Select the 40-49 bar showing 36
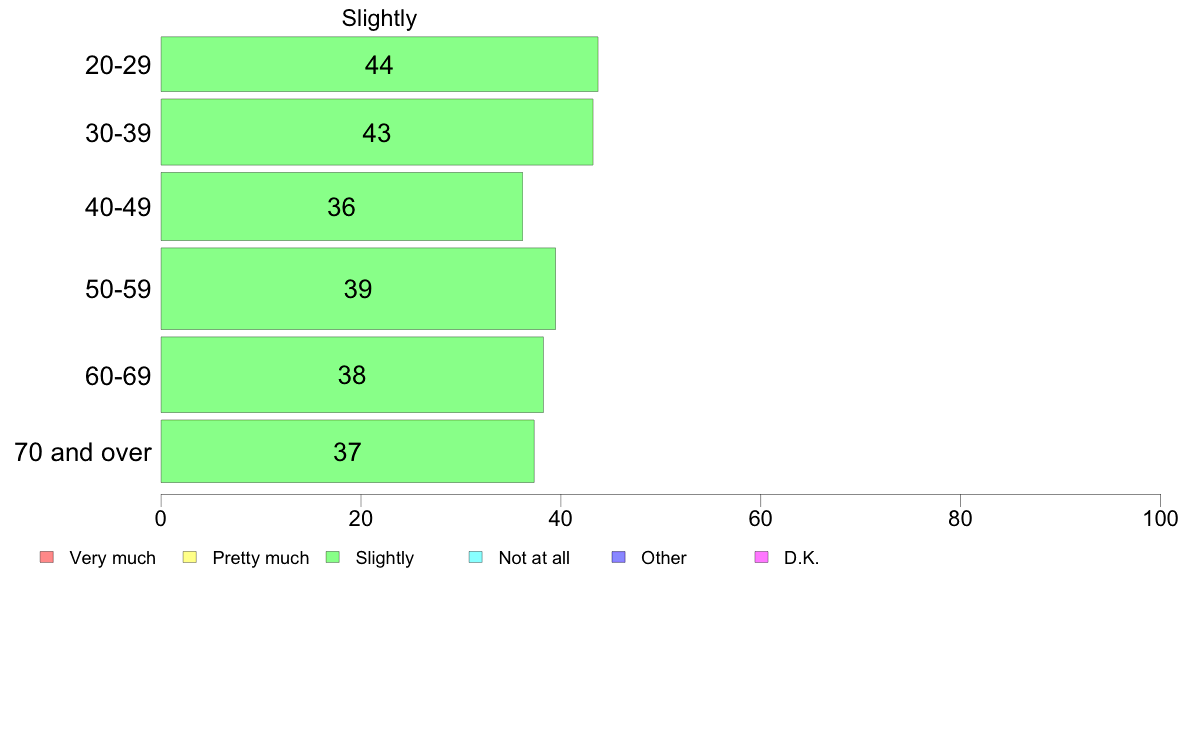The image size is (1188, 736). pyautogui.click(x=342, y=206)
